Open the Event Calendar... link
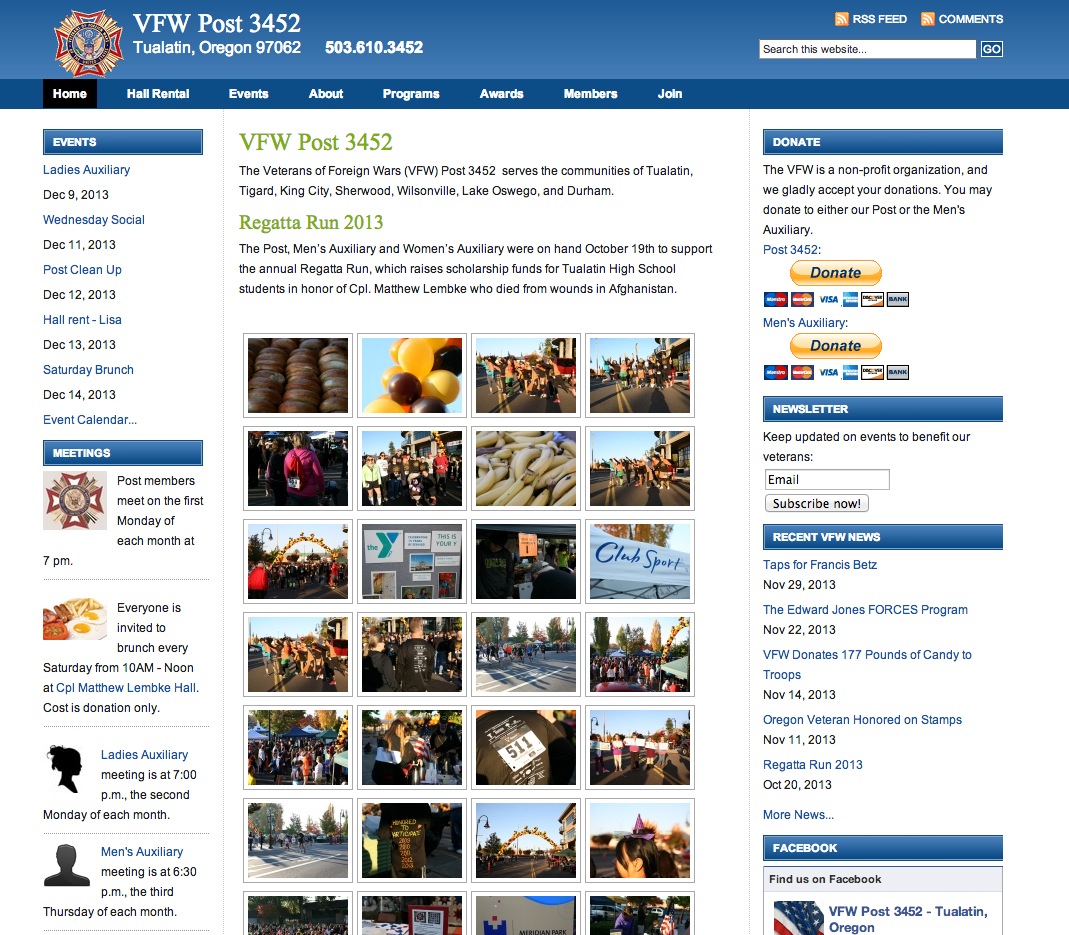 [x=90, y=420]
